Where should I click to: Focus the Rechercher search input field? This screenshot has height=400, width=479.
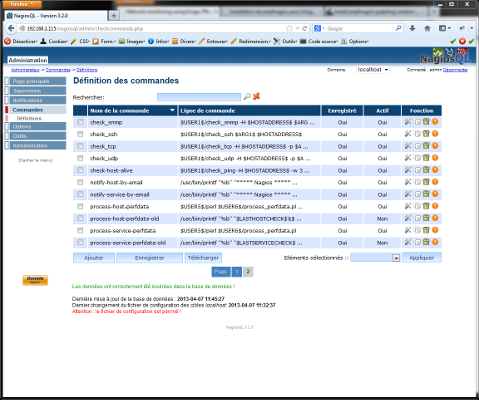(199, 97)
